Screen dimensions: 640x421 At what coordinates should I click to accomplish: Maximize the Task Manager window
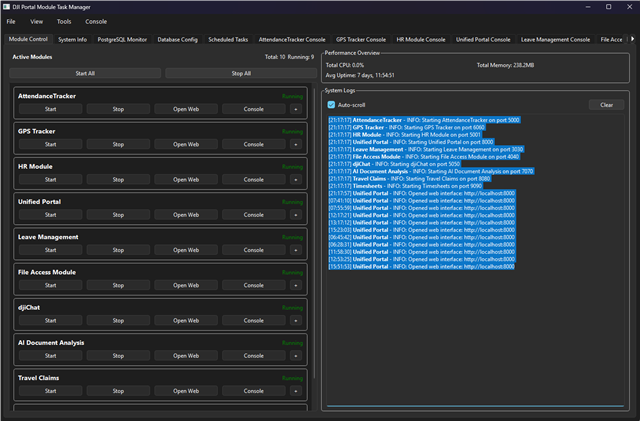coord(608,7)
